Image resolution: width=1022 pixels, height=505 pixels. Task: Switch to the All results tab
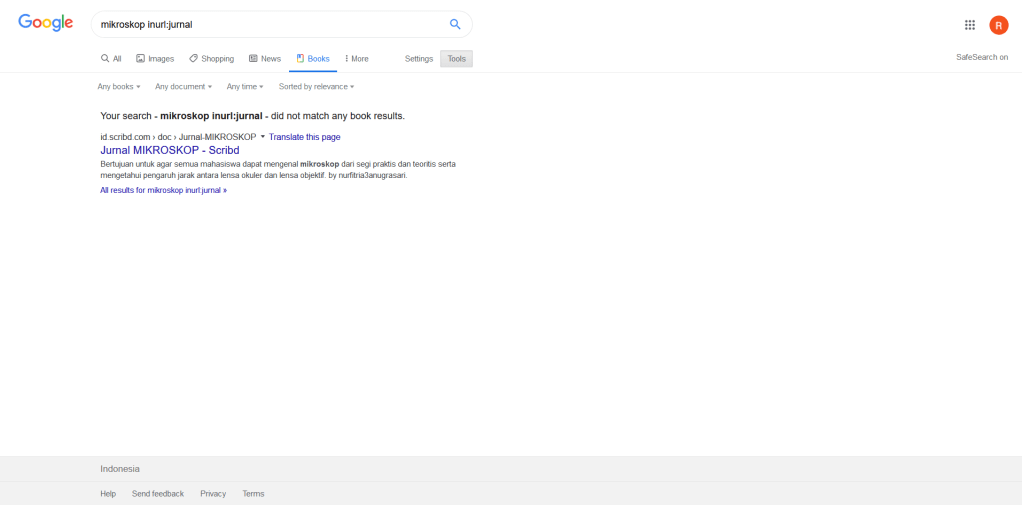tap(111, 59)
